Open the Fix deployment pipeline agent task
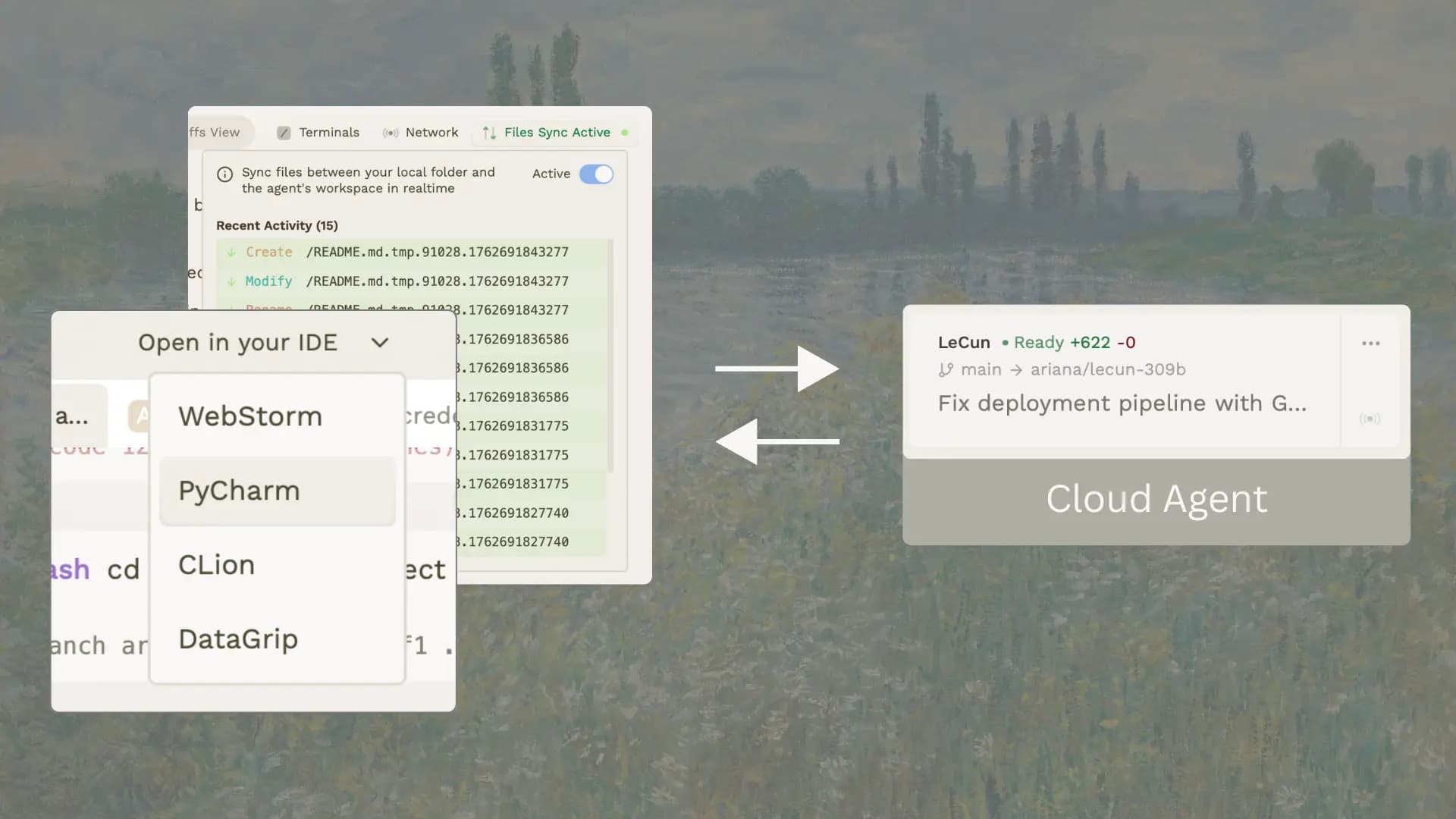The height and width of the screenshot is (819, 1456). click(x=1122, y=403)
